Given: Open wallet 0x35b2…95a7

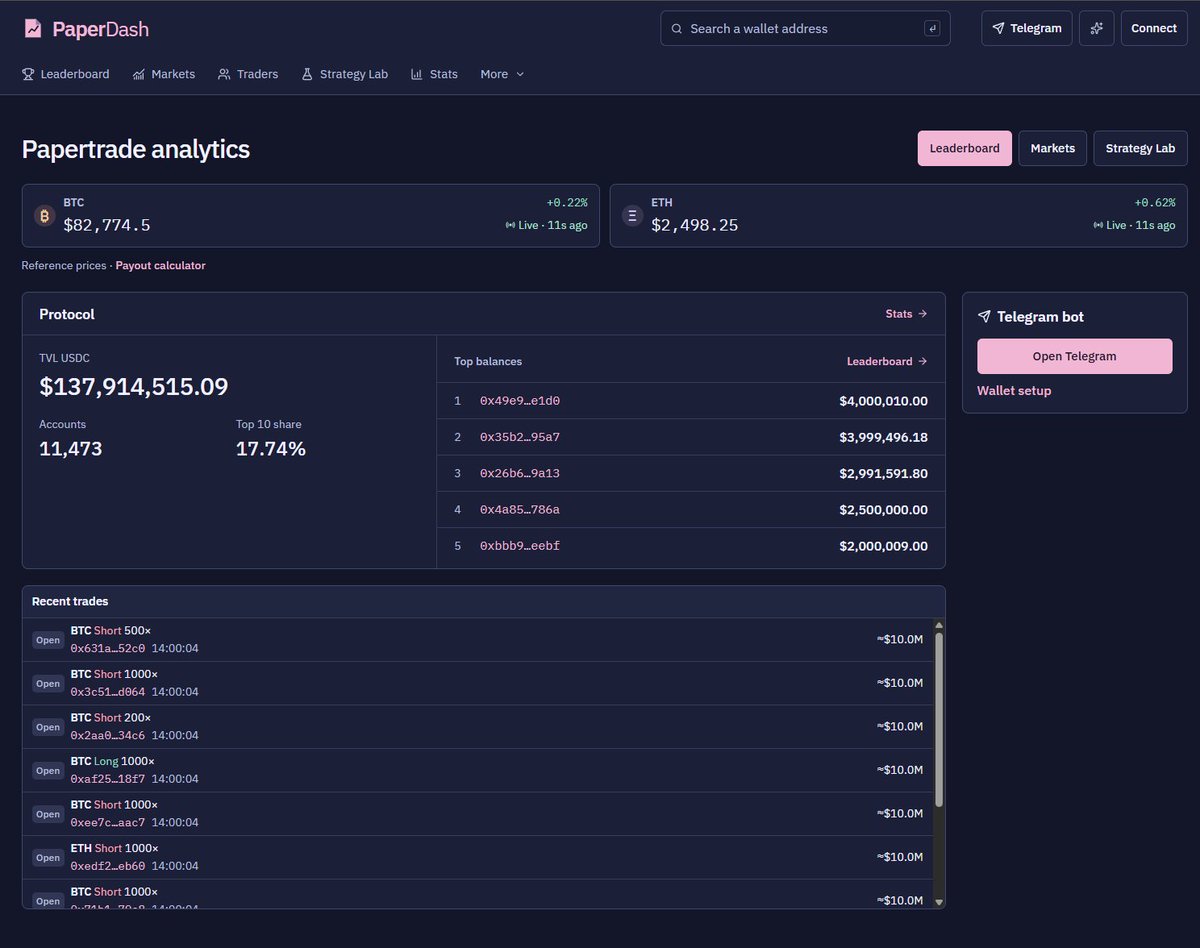Looking at the screenshot, I should point(520,437).
